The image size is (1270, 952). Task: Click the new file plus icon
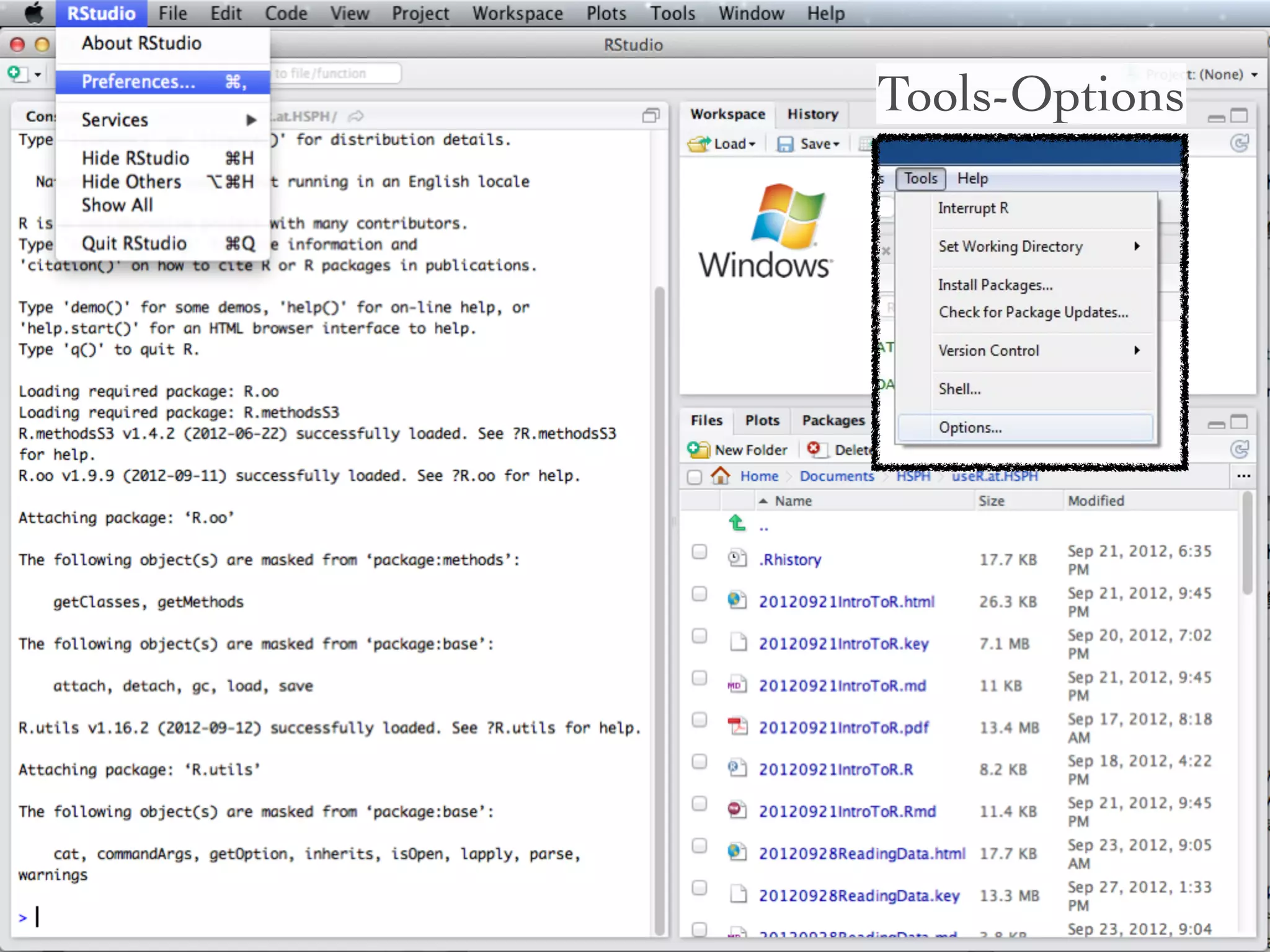point(16,74)
